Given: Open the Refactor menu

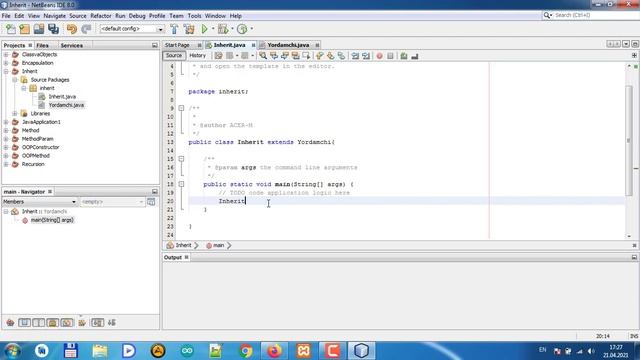Looking at the screenshot, I should (101, 16).
